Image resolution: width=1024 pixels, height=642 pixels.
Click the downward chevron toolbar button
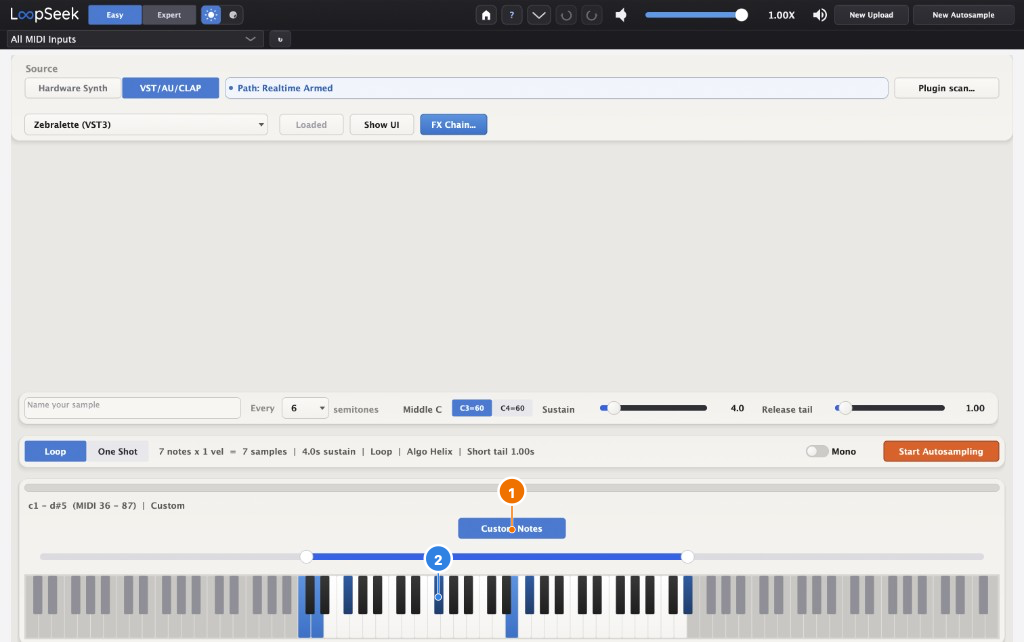539,15
